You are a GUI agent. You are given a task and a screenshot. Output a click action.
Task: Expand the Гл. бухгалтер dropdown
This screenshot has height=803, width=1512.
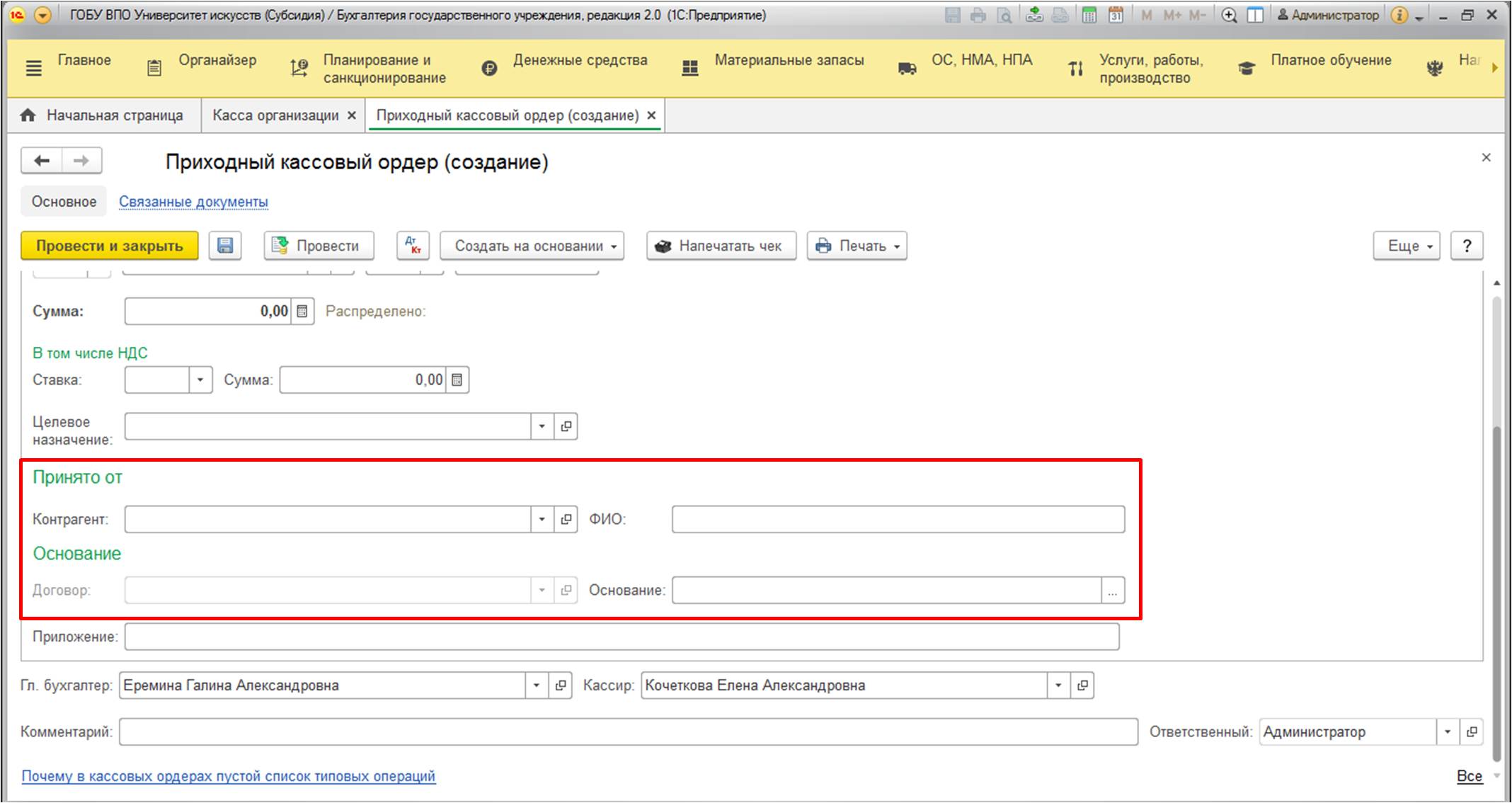(x=536, y=685)
